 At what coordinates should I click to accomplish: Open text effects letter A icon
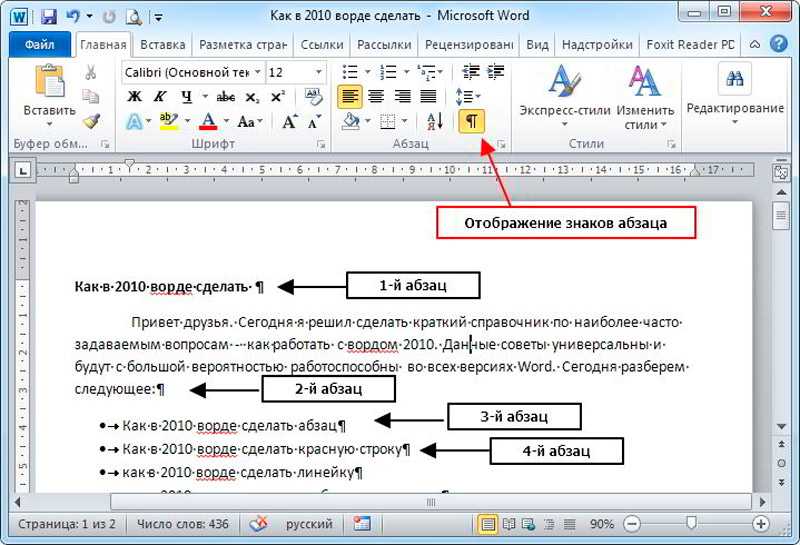click(x=134, y=121)
